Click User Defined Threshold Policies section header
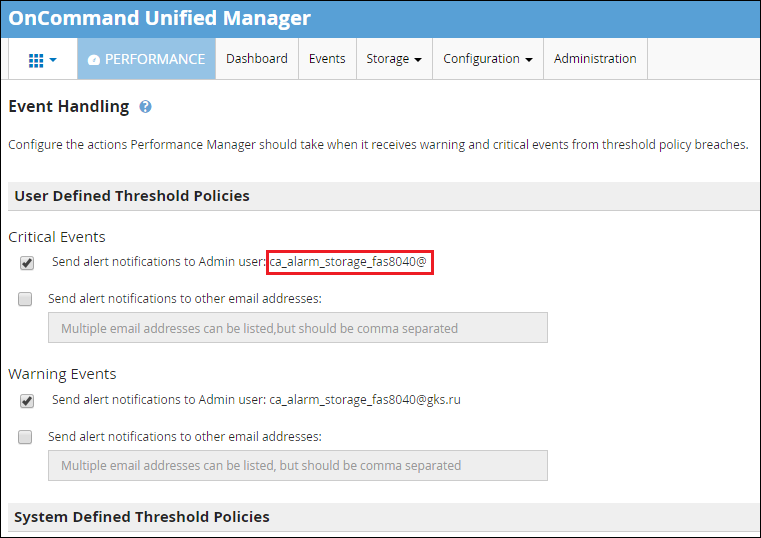Image resolution: width=761 pixels, height=538 pixels. tap(132, 196)
